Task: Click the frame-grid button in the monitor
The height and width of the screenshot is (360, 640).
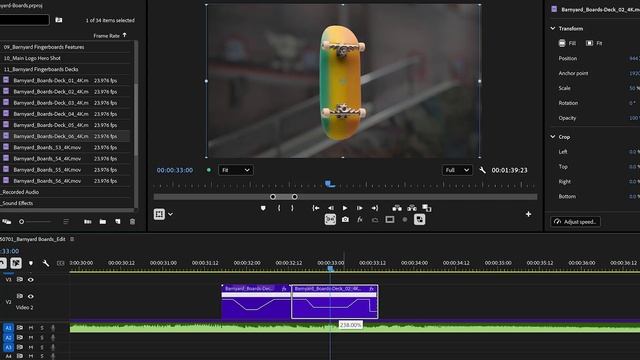Action: [x=159, y=214]
